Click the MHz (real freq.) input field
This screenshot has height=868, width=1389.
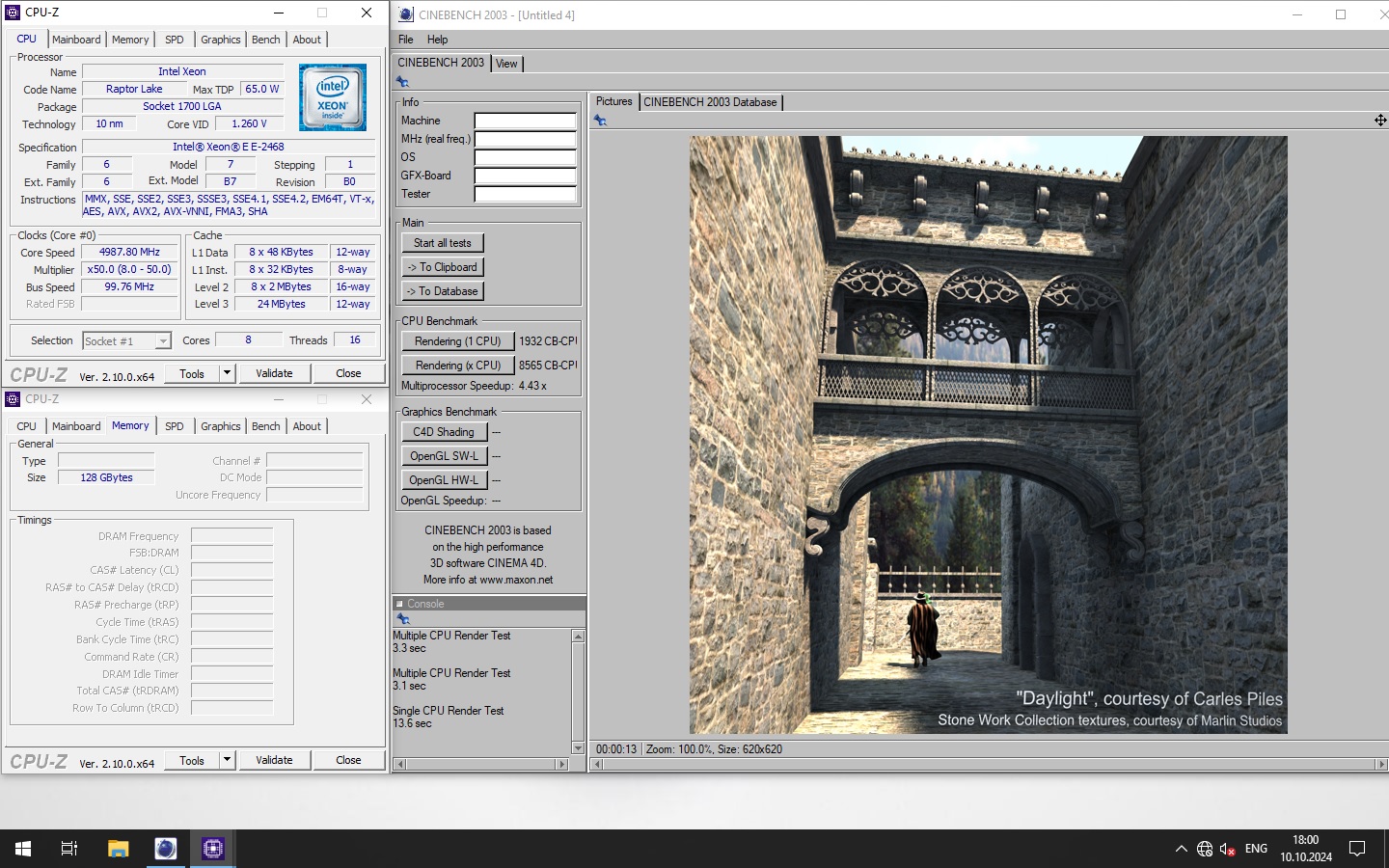tap(525, 140)
